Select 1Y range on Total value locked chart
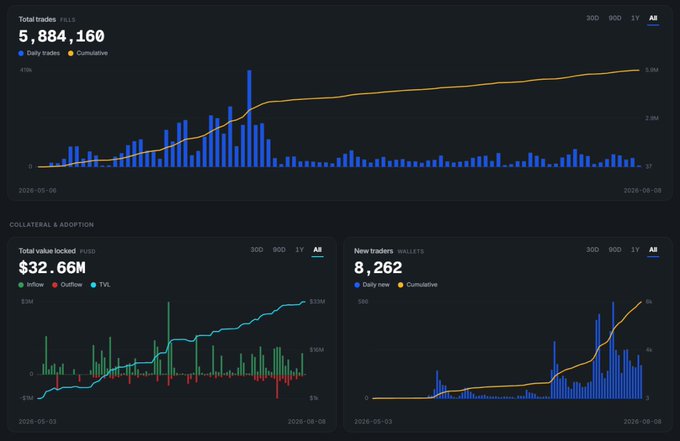Image resolution: width=680 pixels, height=441 pixels. (299, 250)
